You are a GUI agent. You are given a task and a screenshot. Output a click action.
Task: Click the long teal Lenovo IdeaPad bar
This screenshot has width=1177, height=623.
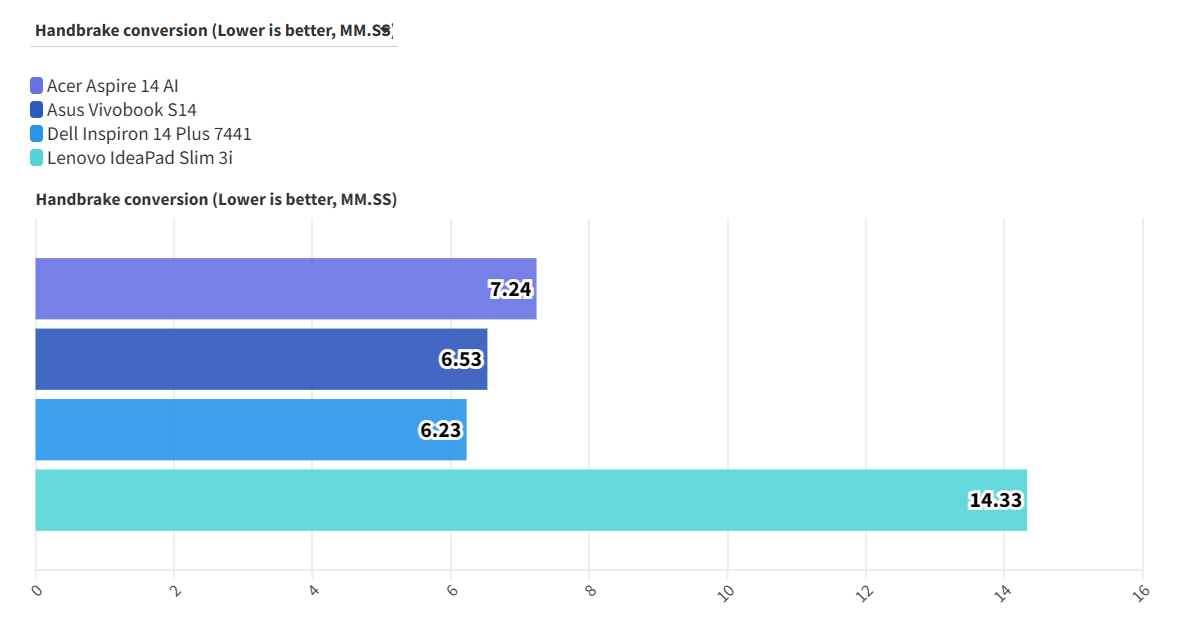pyautogui.click(x=500, y=500)
